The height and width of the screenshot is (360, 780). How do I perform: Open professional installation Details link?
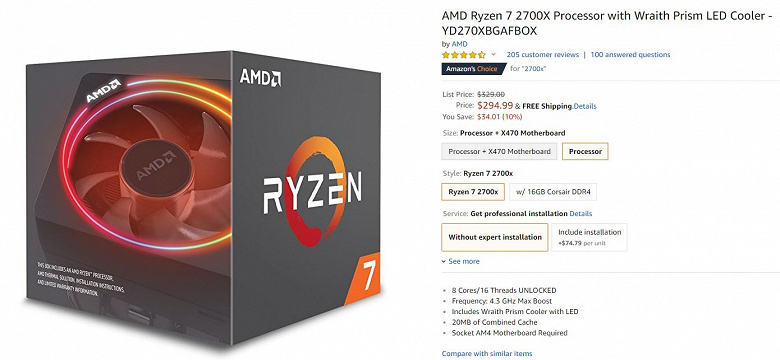[x=581, y=214]
